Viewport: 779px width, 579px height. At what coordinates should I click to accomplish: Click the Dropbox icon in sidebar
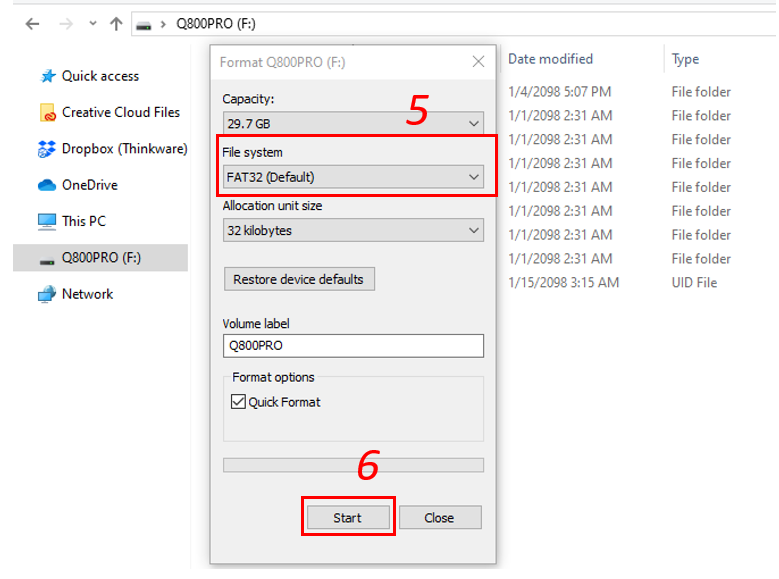tap(47, 149)
